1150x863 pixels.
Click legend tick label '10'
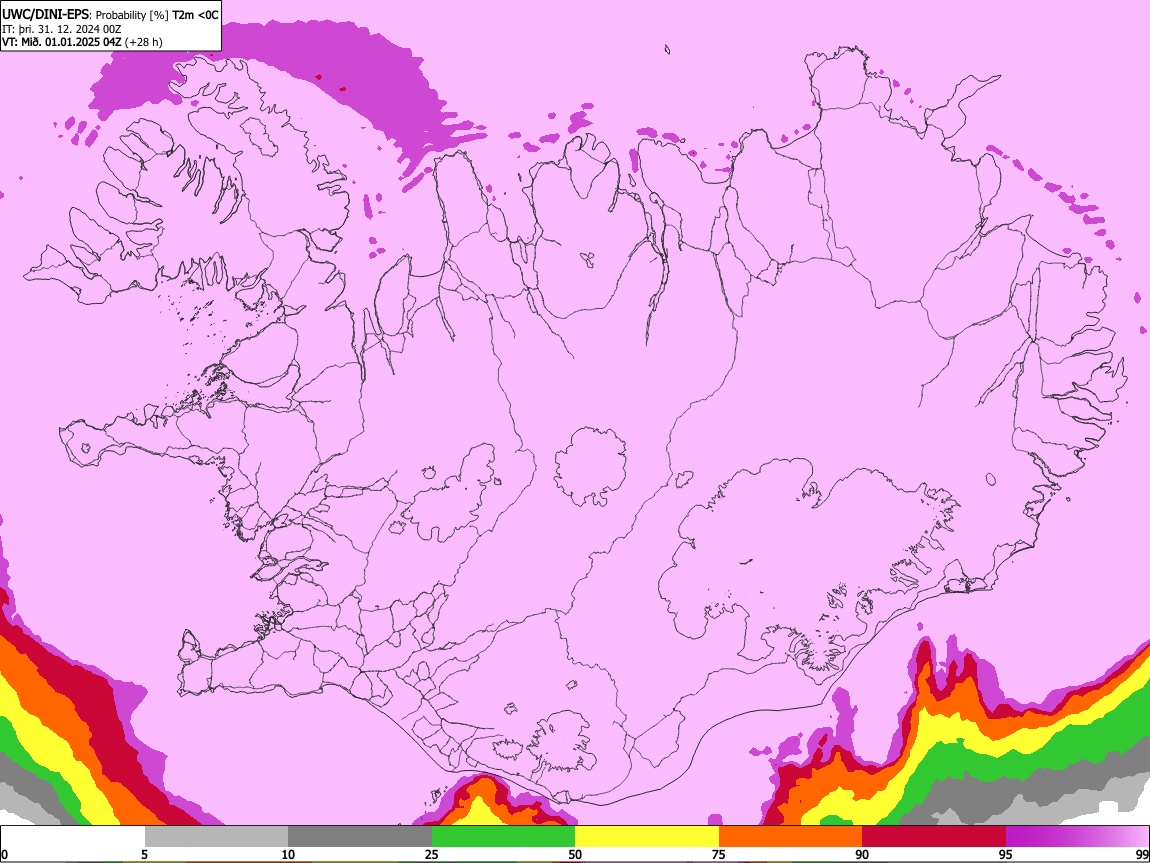pyautogui.click(x=288, y=855)
